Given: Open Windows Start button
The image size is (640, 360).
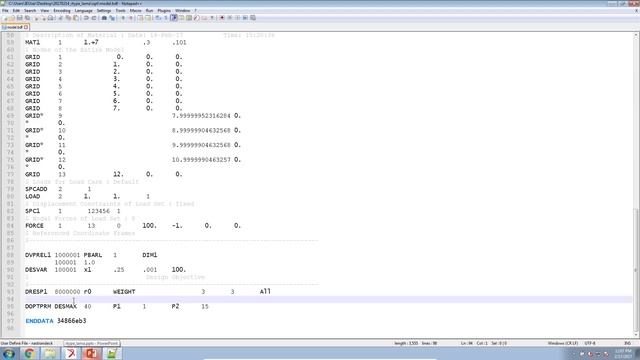Looking at the screenshot, I should tap(9, 353).
